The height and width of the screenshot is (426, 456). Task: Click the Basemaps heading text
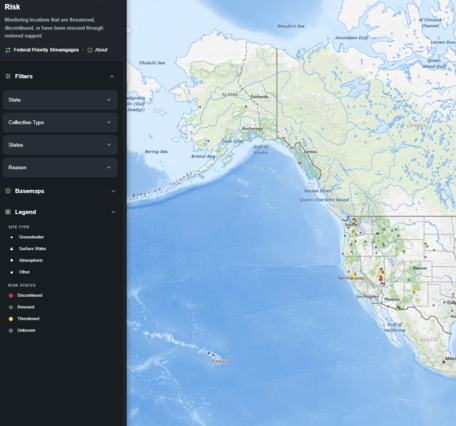(x=29, y=191)
